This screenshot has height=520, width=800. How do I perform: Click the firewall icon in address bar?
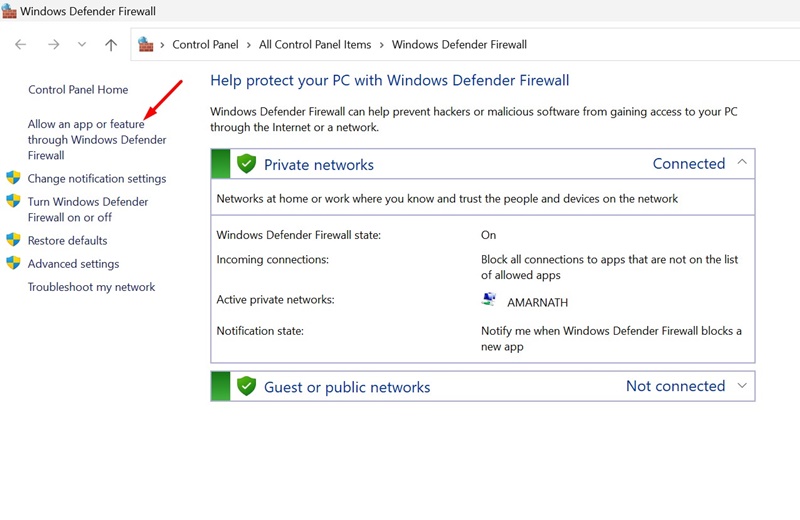[145, 44]
